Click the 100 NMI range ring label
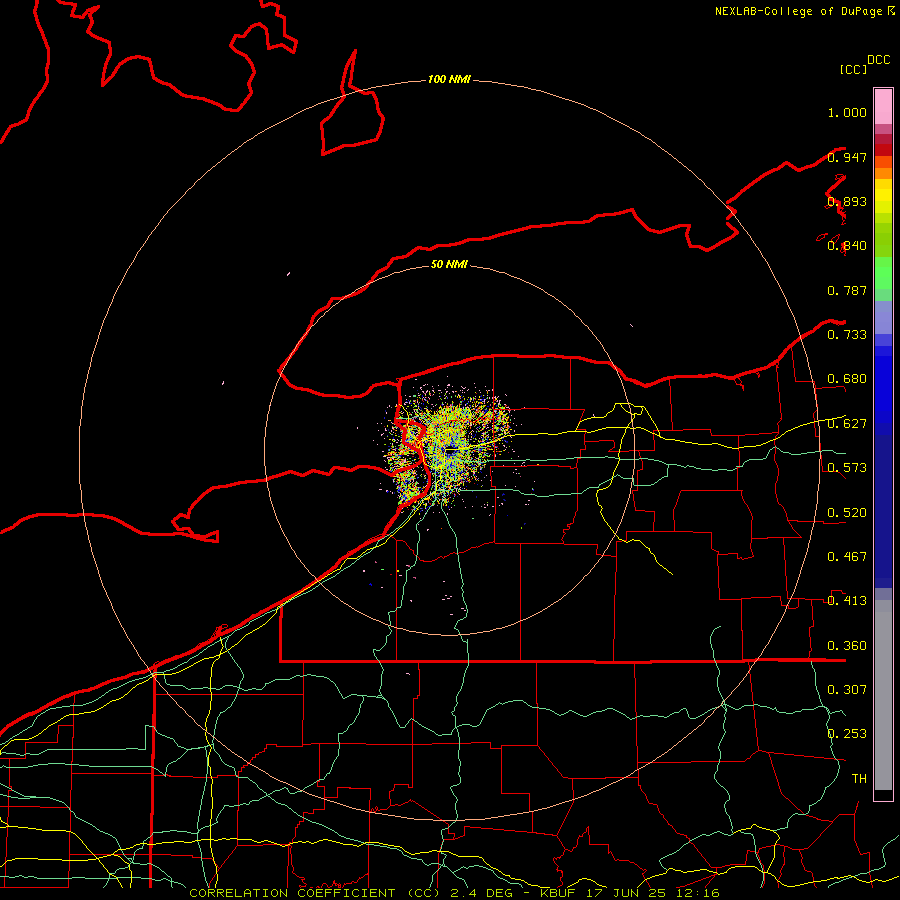The width and height of the screenshot is (900, 900). (449, 79)
